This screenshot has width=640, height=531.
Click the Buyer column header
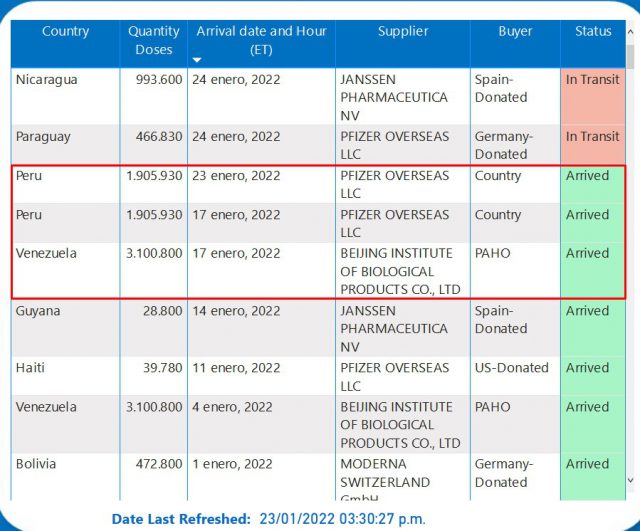[x=515, y=32]
